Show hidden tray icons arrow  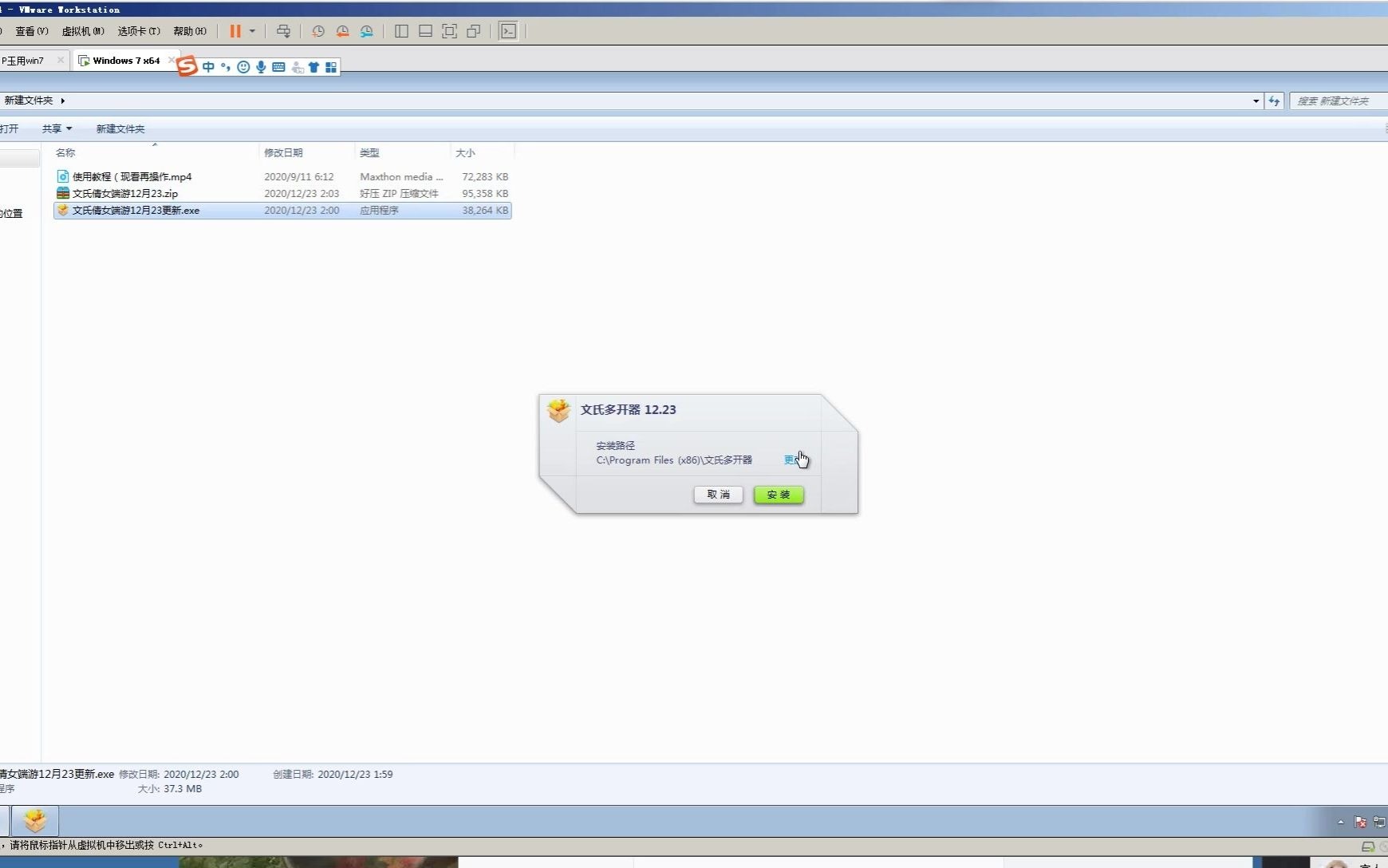1340,822
